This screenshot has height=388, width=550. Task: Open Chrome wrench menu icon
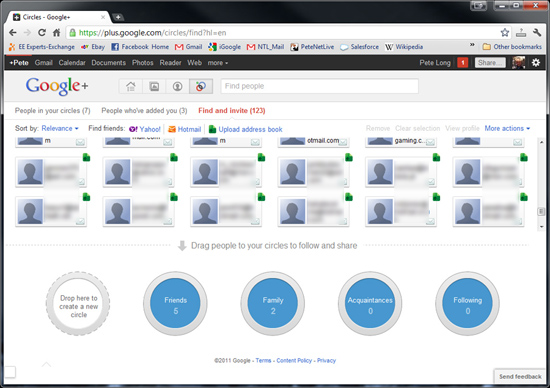click(537, 33)
